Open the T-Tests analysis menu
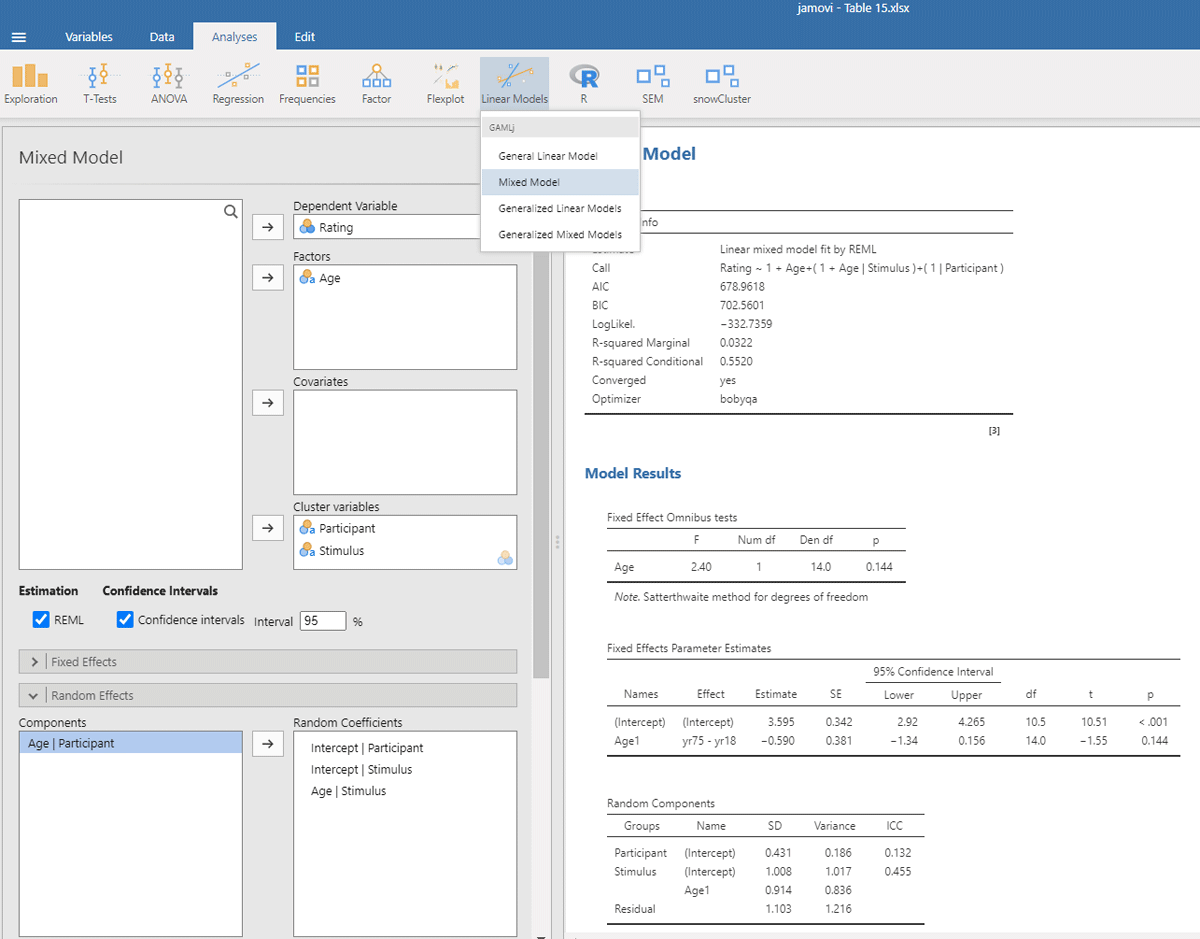This screenshot has height=939, width=1200. point(100,84)
